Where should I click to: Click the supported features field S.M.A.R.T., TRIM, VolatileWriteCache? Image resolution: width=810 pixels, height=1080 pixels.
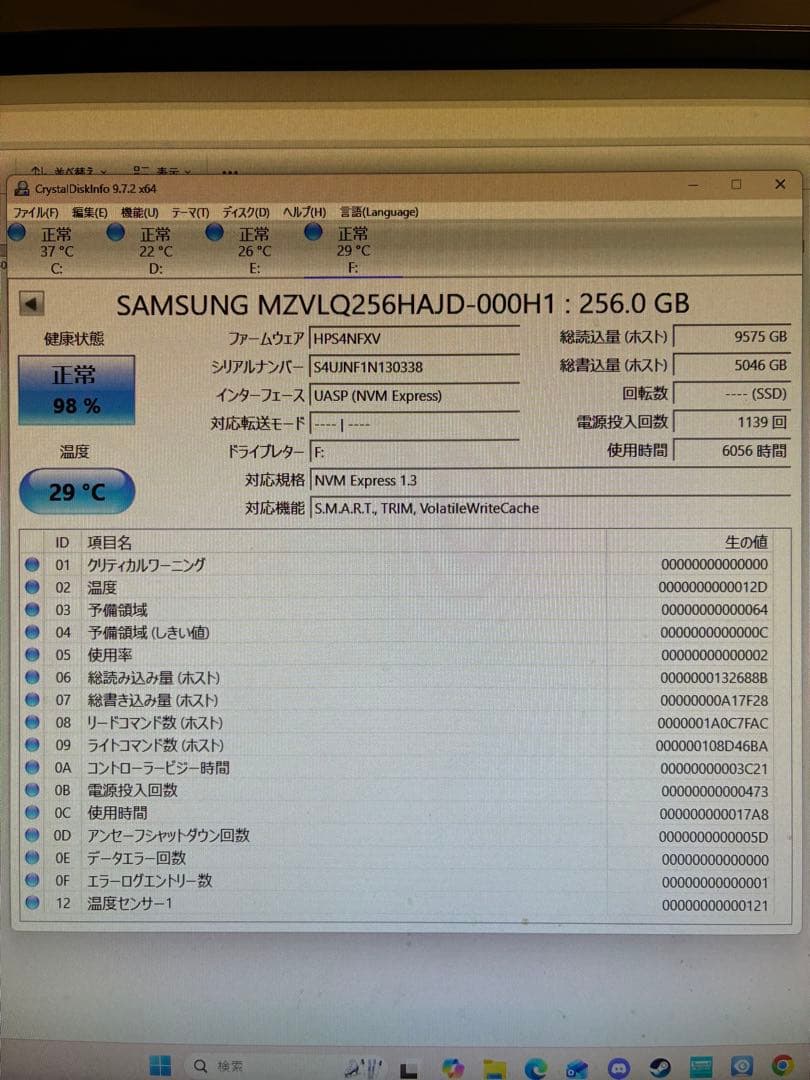pos(550,508)
